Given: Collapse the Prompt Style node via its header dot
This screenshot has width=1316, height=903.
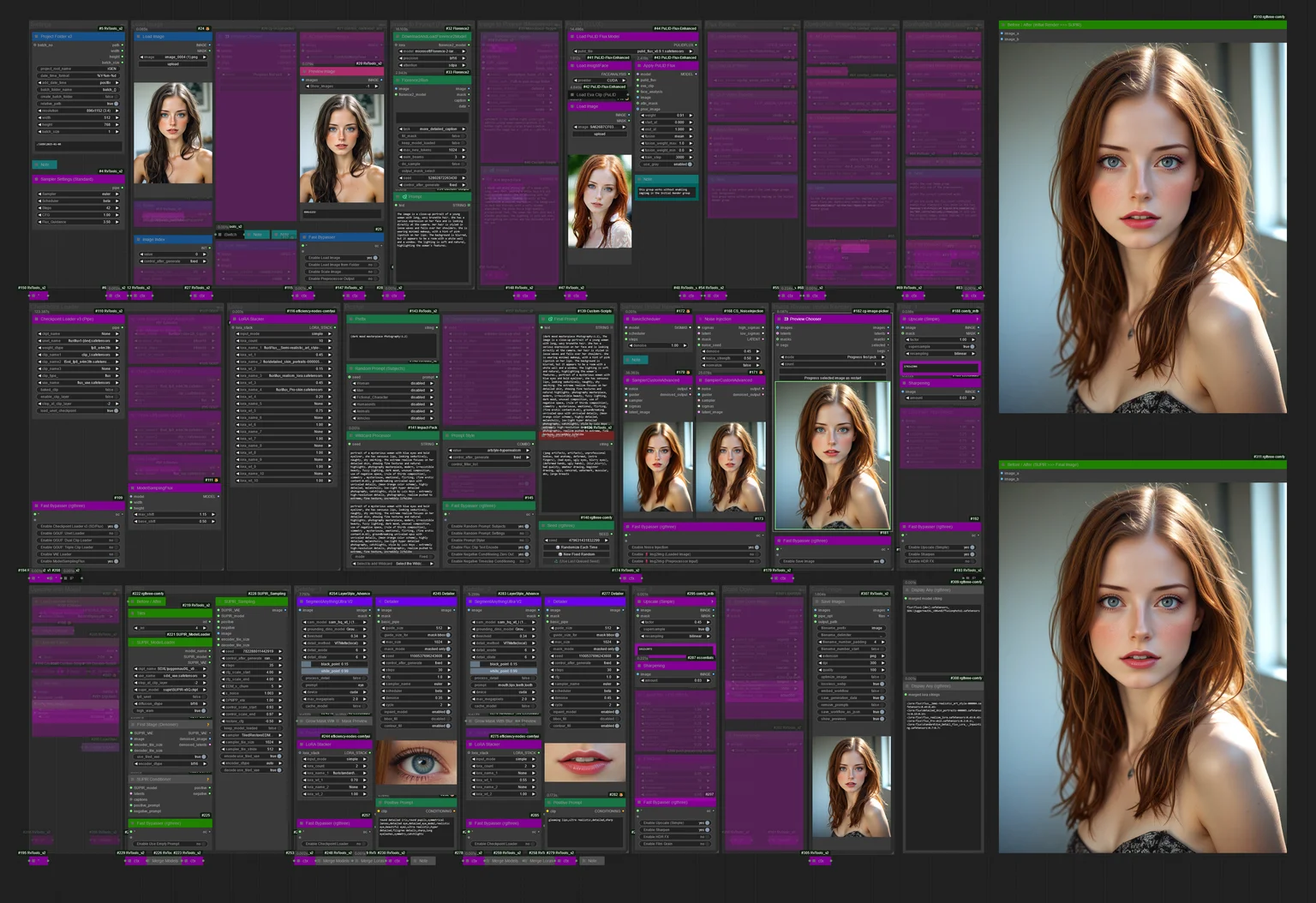Looking at the screenshot, I should point(447,435).
